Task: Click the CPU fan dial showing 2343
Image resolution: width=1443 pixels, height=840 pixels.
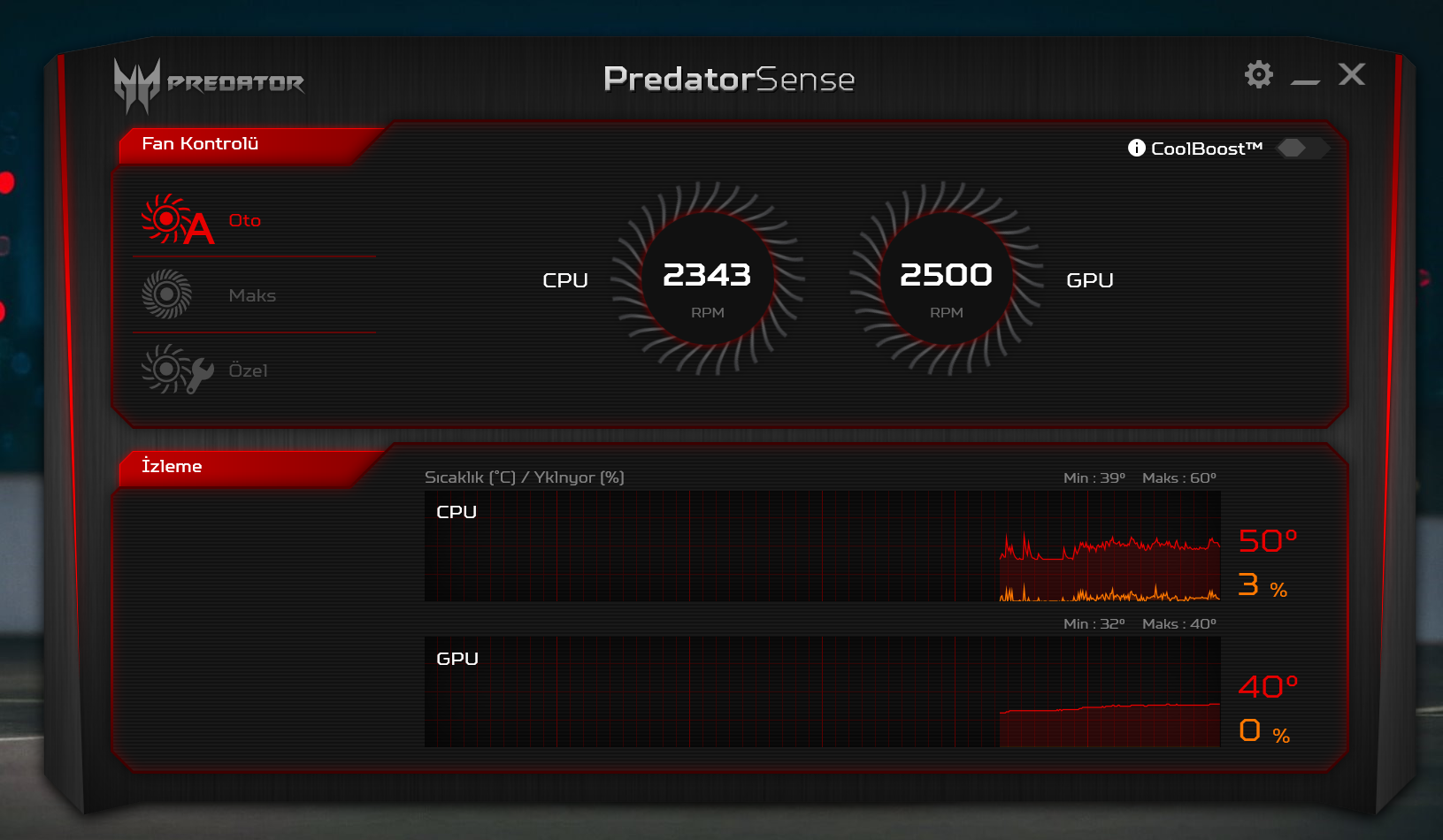Action: pos(708,279)
